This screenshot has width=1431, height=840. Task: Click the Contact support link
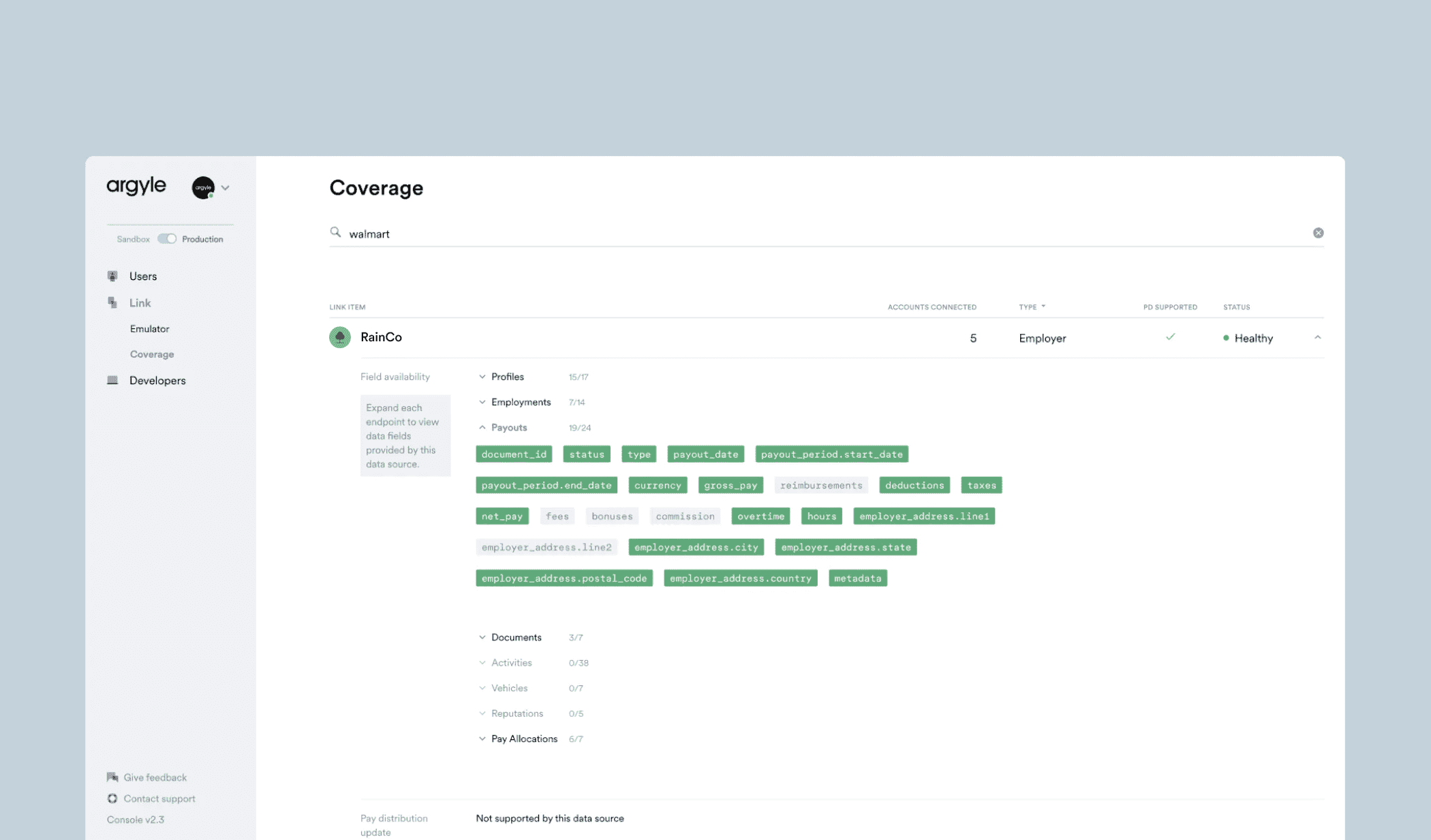[x=159, y=798]
